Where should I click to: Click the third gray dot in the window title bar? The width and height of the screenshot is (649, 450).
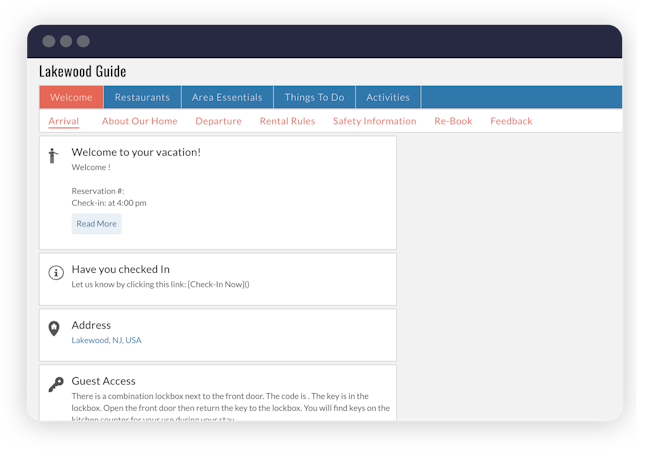coord(83,41)
